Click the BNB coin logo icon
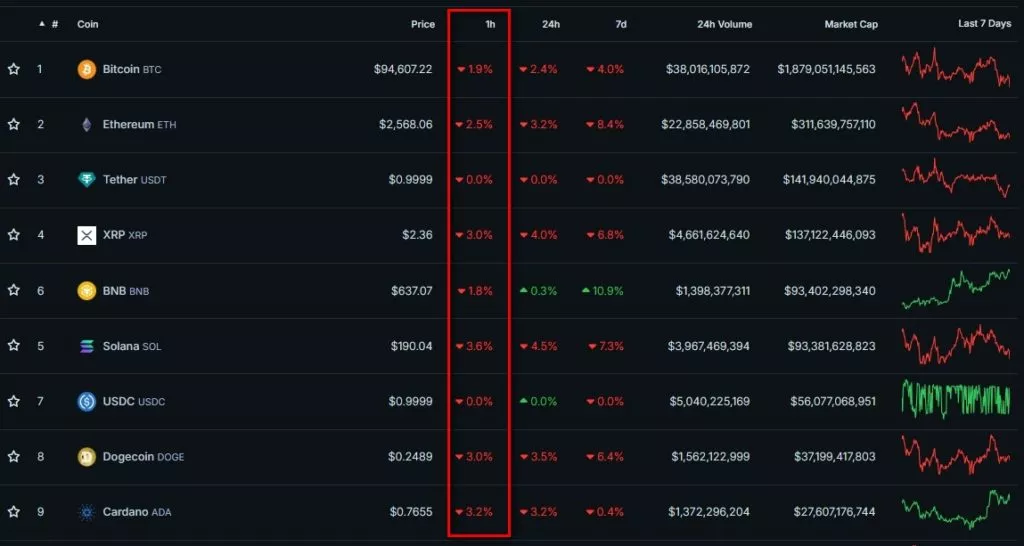Screen dimensions: 1024x546 (87, 291)
